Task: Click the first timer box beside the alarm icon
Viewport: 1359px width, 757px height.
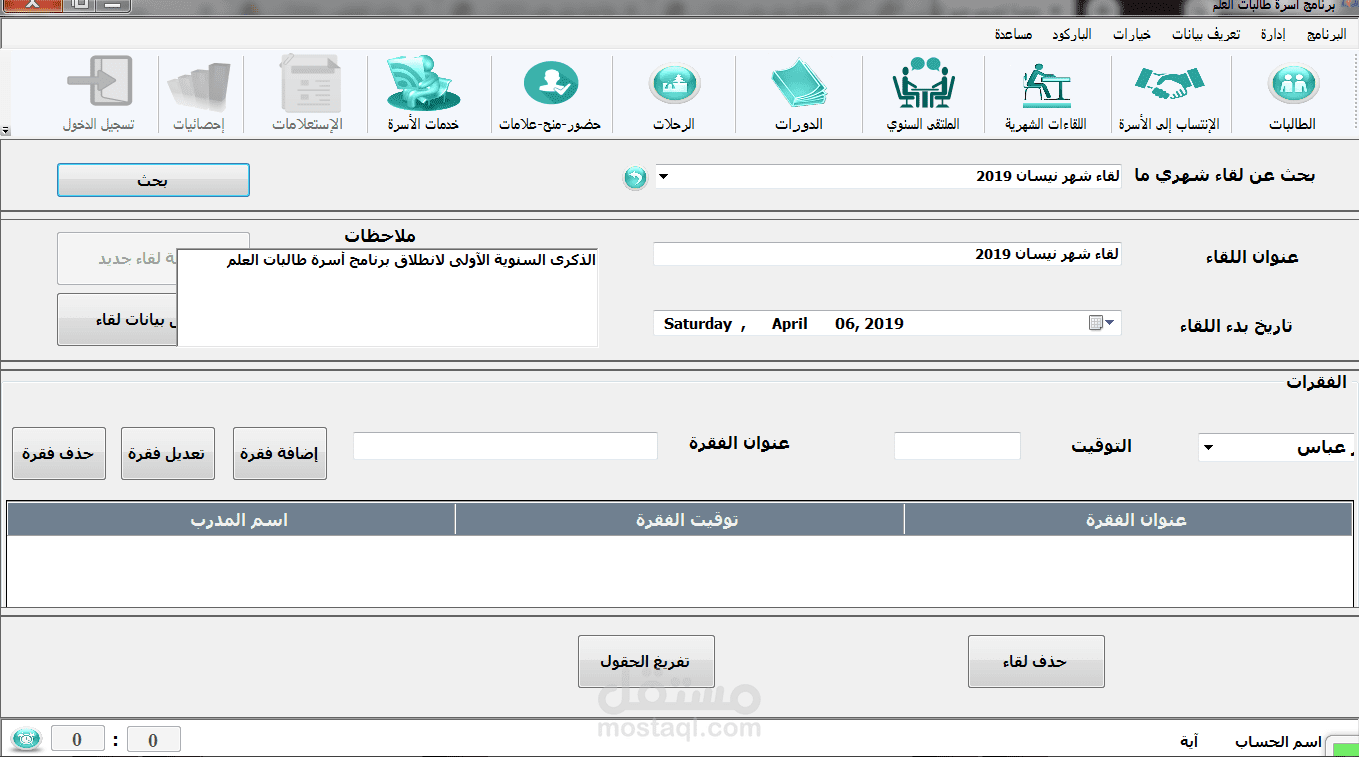Action: coord(78,740)
